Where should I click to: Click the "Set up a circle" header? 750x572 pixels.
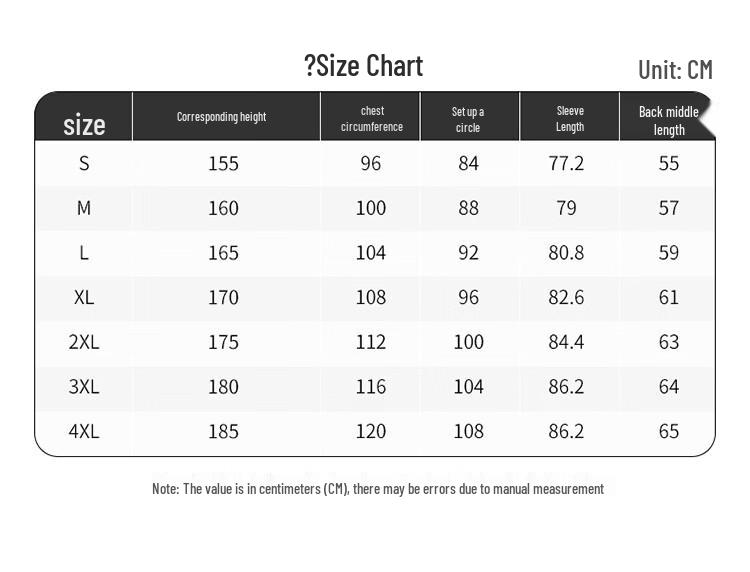point(468,120)
